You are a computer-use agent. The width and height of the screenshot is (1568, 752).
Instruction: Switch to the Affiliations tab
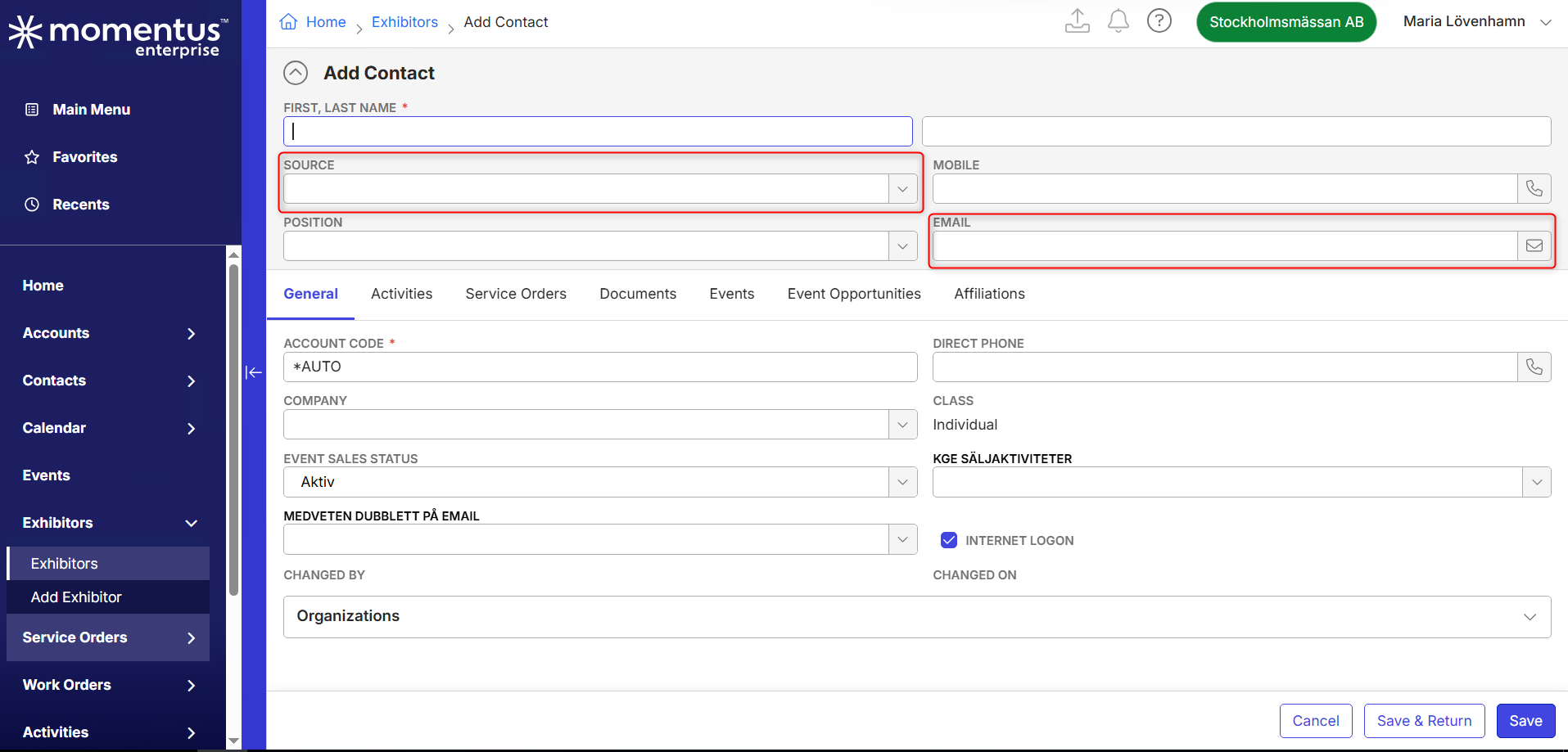pos(989,294)
